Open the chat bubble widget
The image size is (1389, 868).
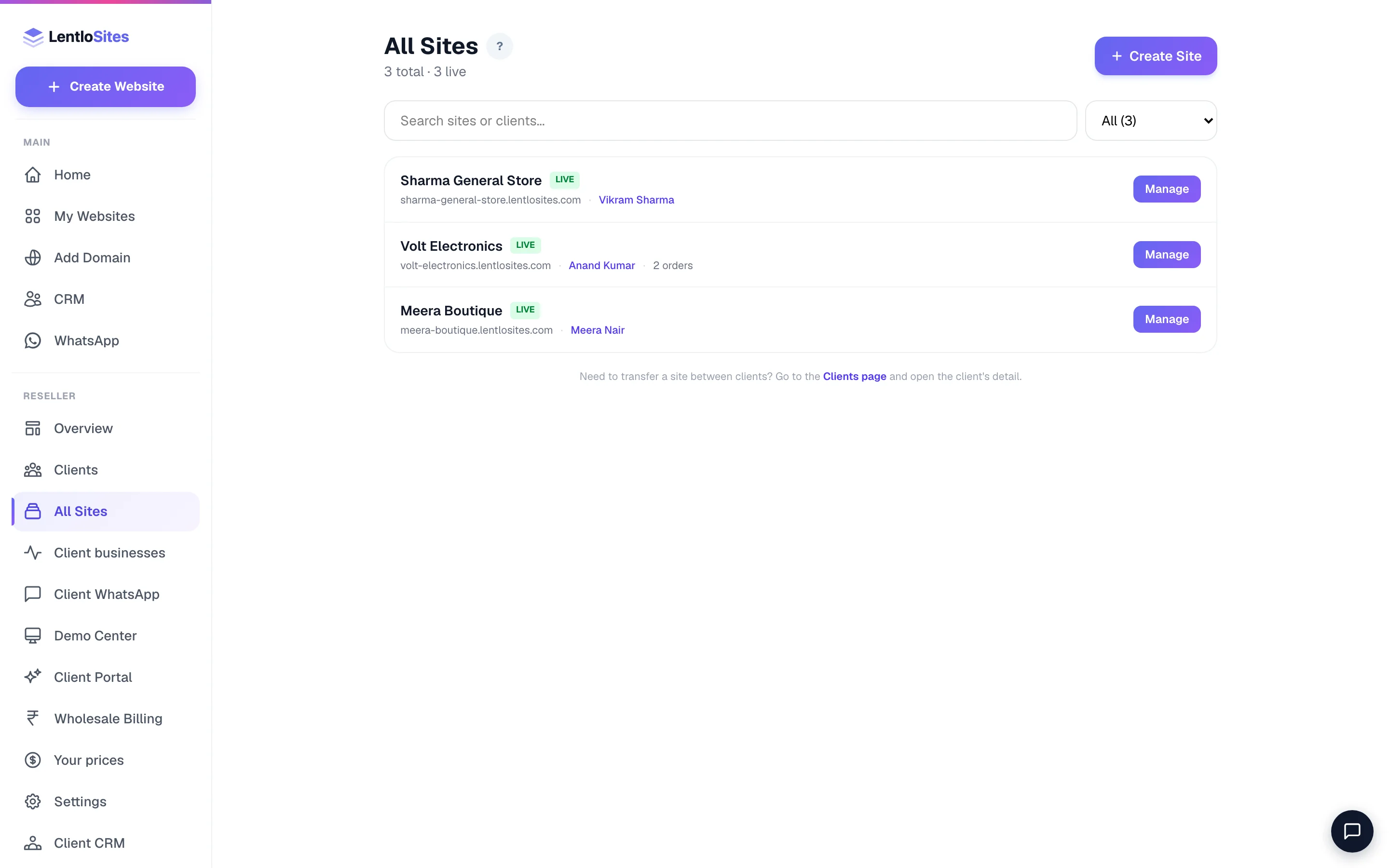click(1352, 831)
